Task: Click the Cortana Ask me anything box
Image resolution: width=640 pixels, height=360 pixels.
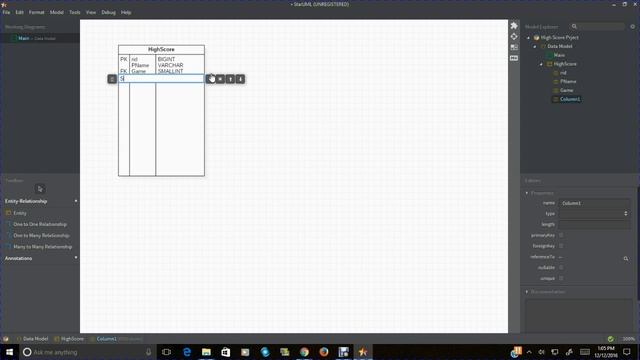Action: pos(87,352)
